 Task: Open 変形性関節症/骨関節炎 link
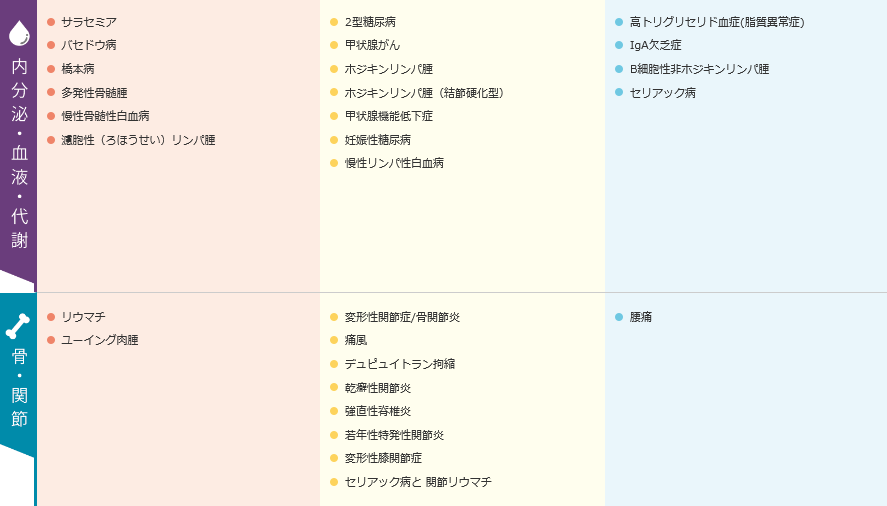click(x=402, y=317)
